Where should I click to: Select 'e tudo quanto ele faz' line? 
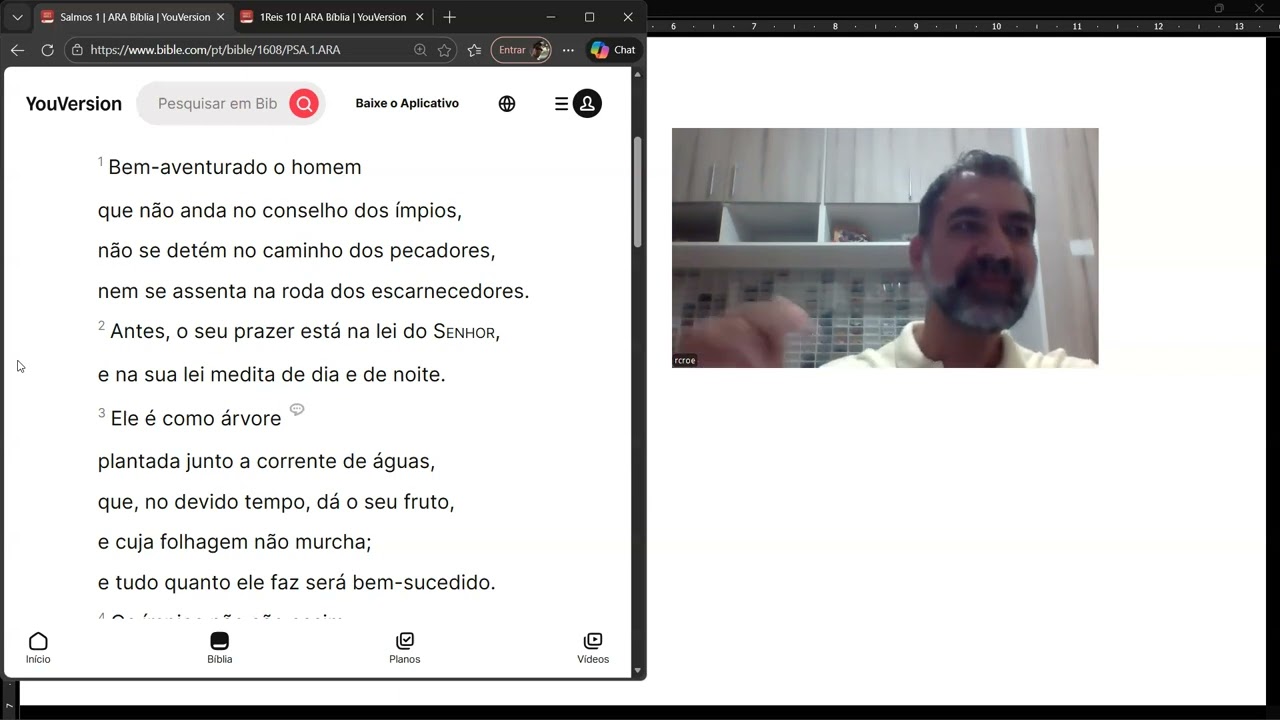297,583
